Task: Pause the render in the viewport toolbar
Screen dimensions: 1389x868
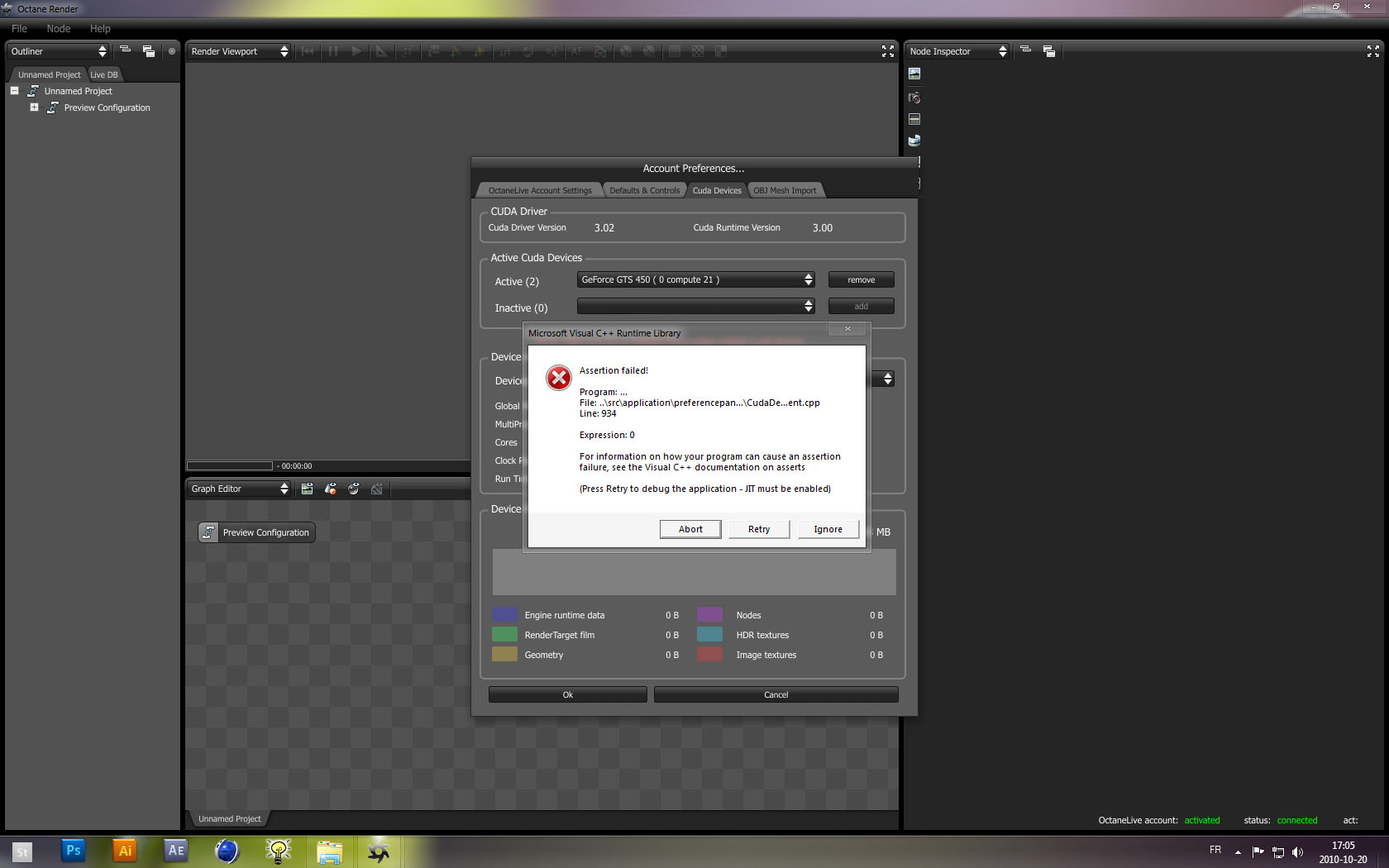Action: [332, 51]
